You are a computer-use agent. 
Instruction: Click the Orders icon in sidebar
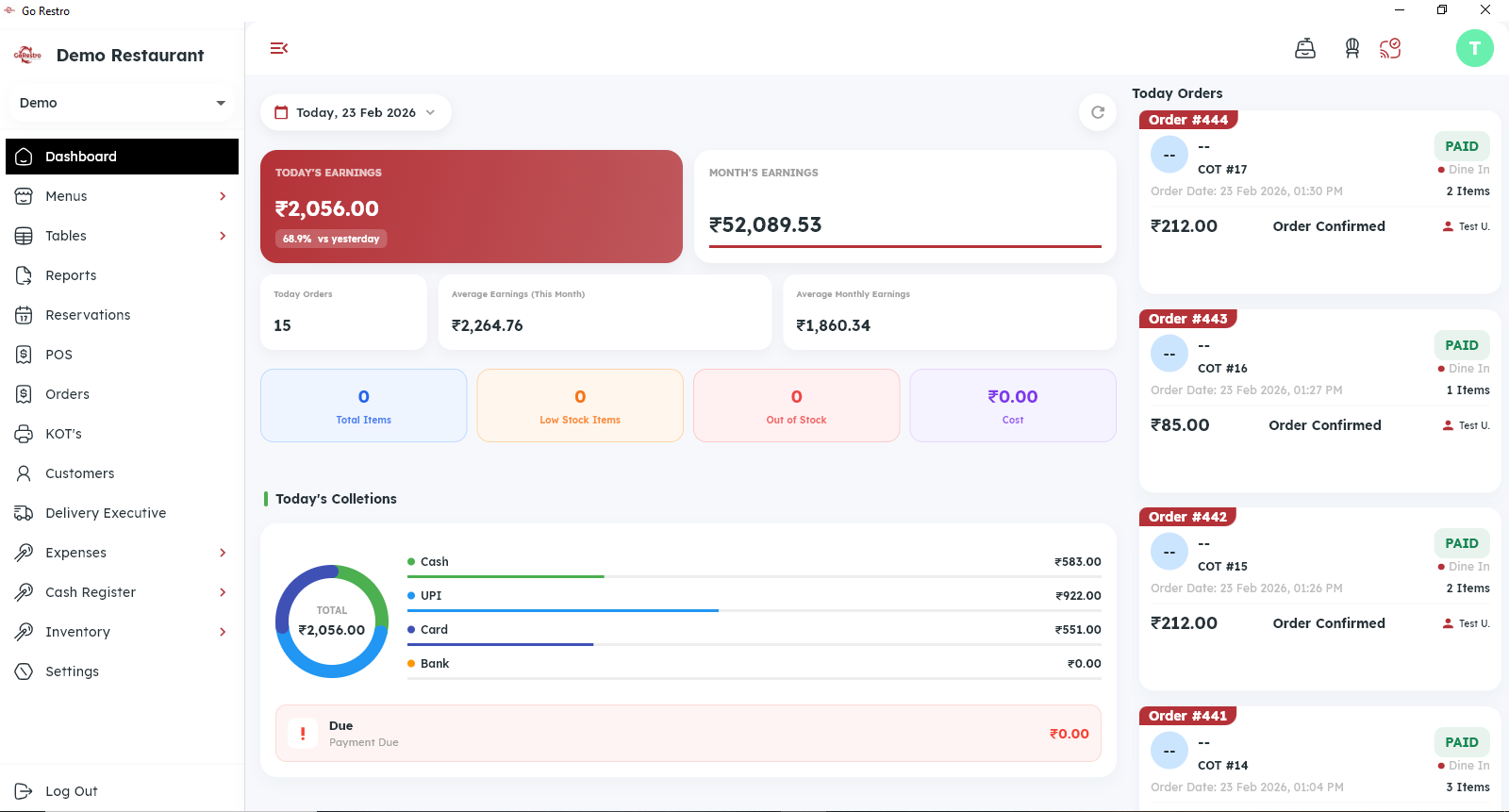point(25,394)
